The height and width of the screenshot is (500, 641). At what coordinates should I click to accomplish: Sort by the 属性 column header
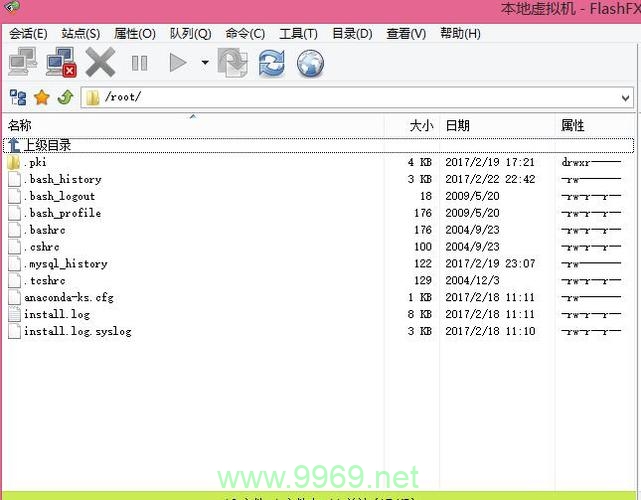tap(595, 125)
